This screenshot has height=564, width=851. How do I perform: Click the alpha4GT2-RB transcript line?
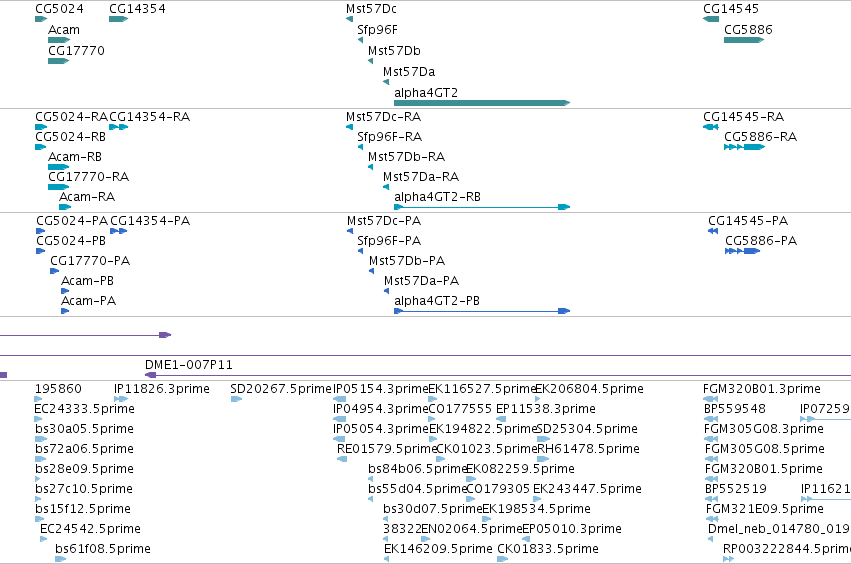(482, 207)
